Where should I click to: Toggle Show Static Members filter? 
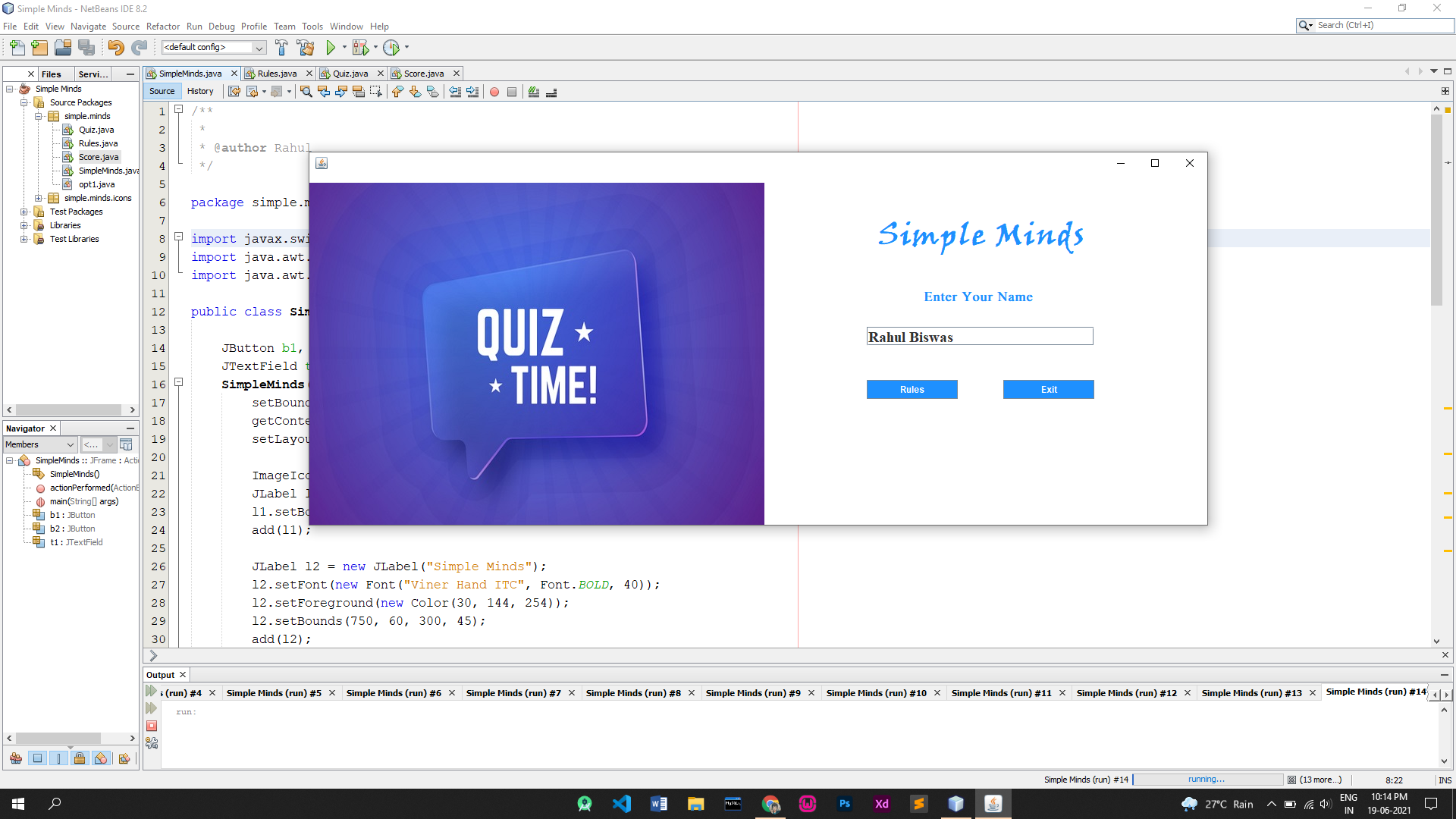point(58,758)
